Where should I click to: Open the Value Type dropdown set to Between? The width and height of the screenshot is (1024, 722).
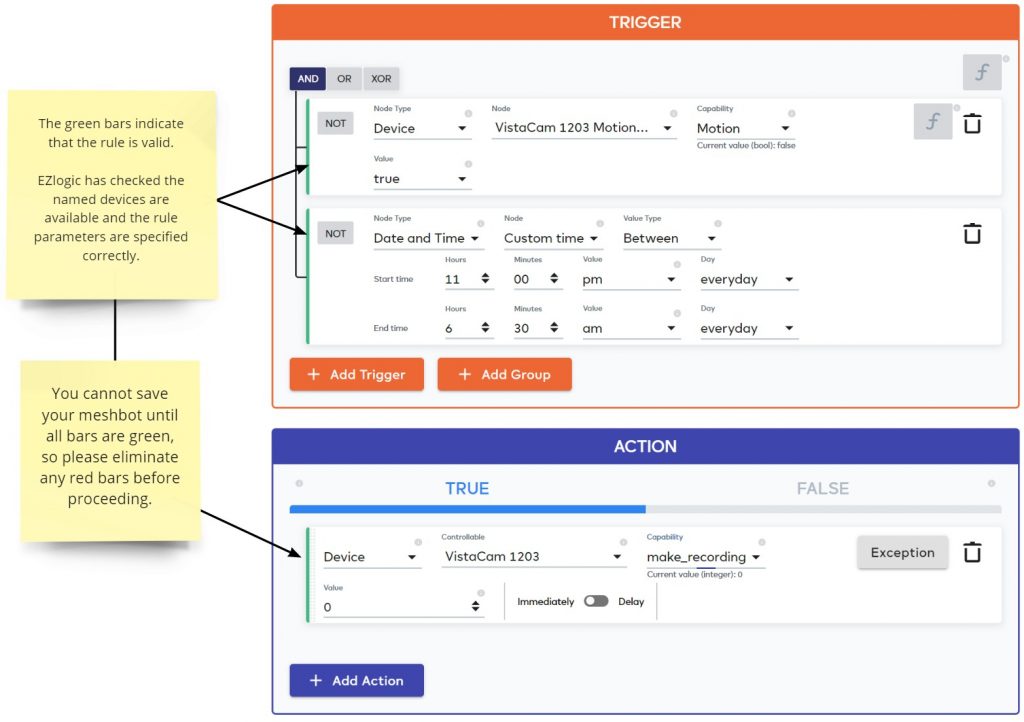(668, 238)
